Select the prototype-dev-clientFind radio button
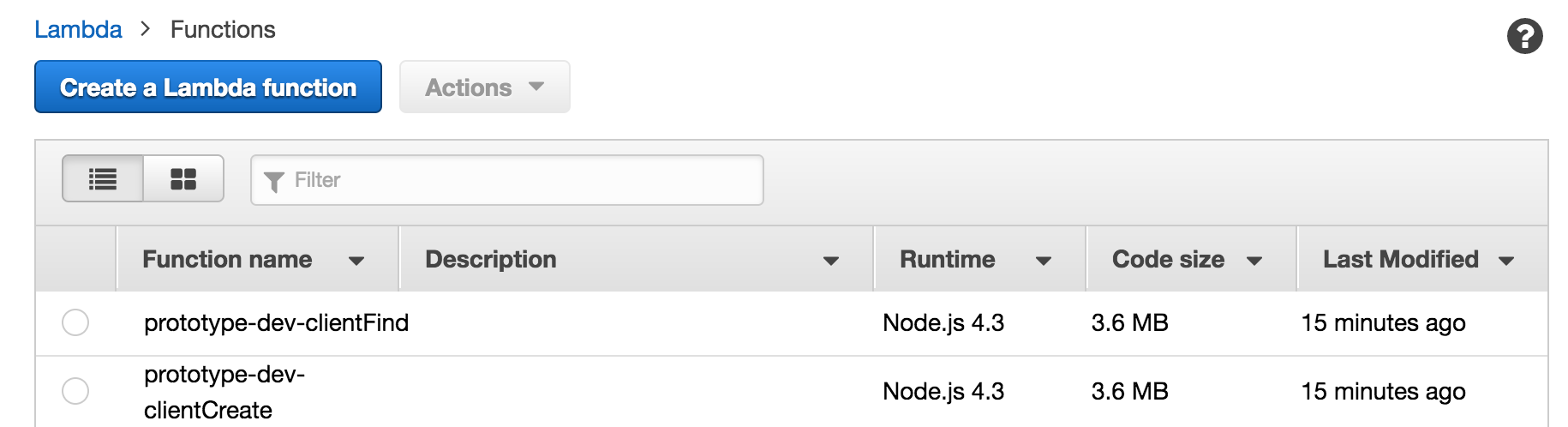 75,322
